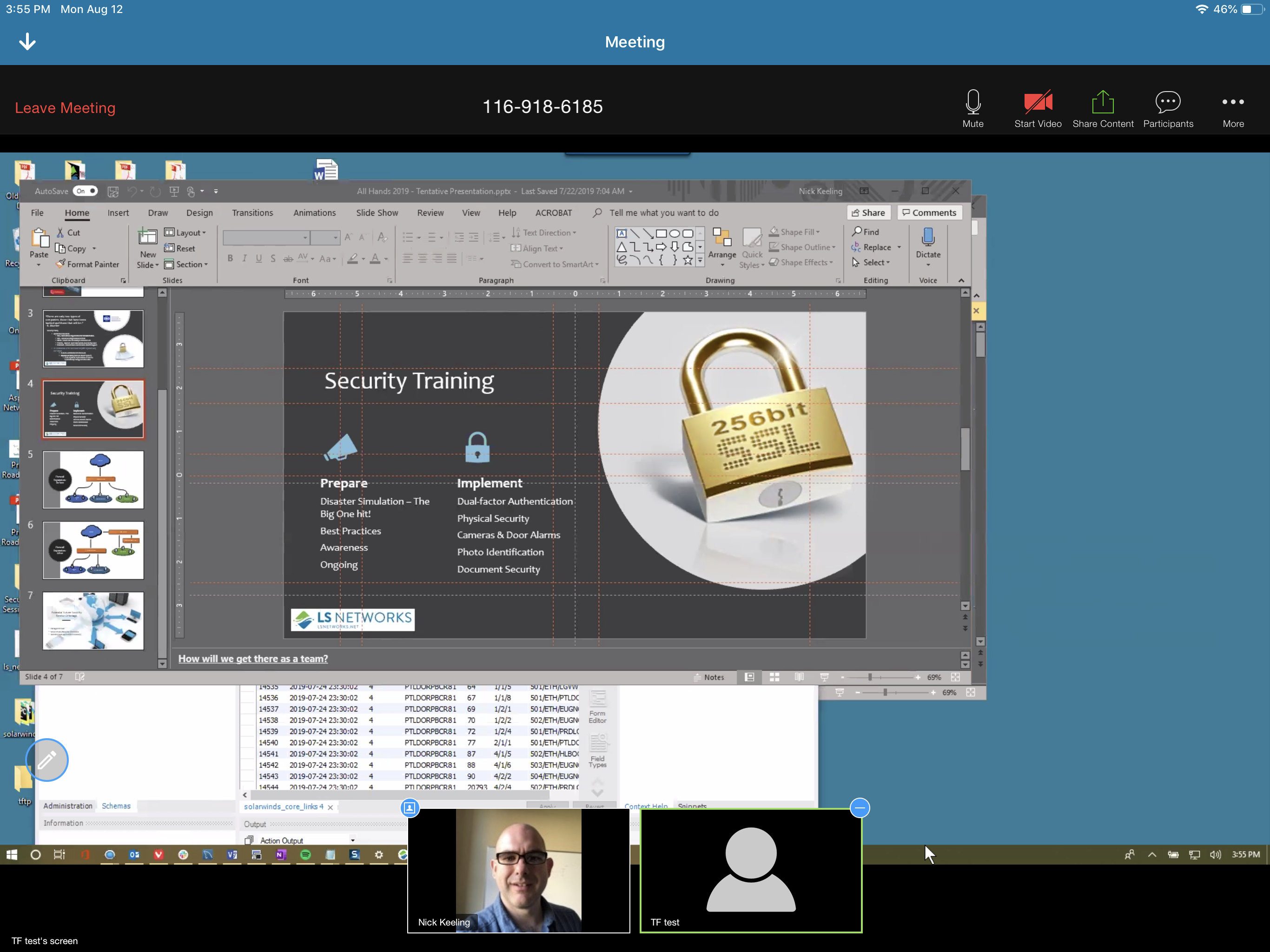
Task: Expand Convert to SmartArt options
Action: click(555, 264)
